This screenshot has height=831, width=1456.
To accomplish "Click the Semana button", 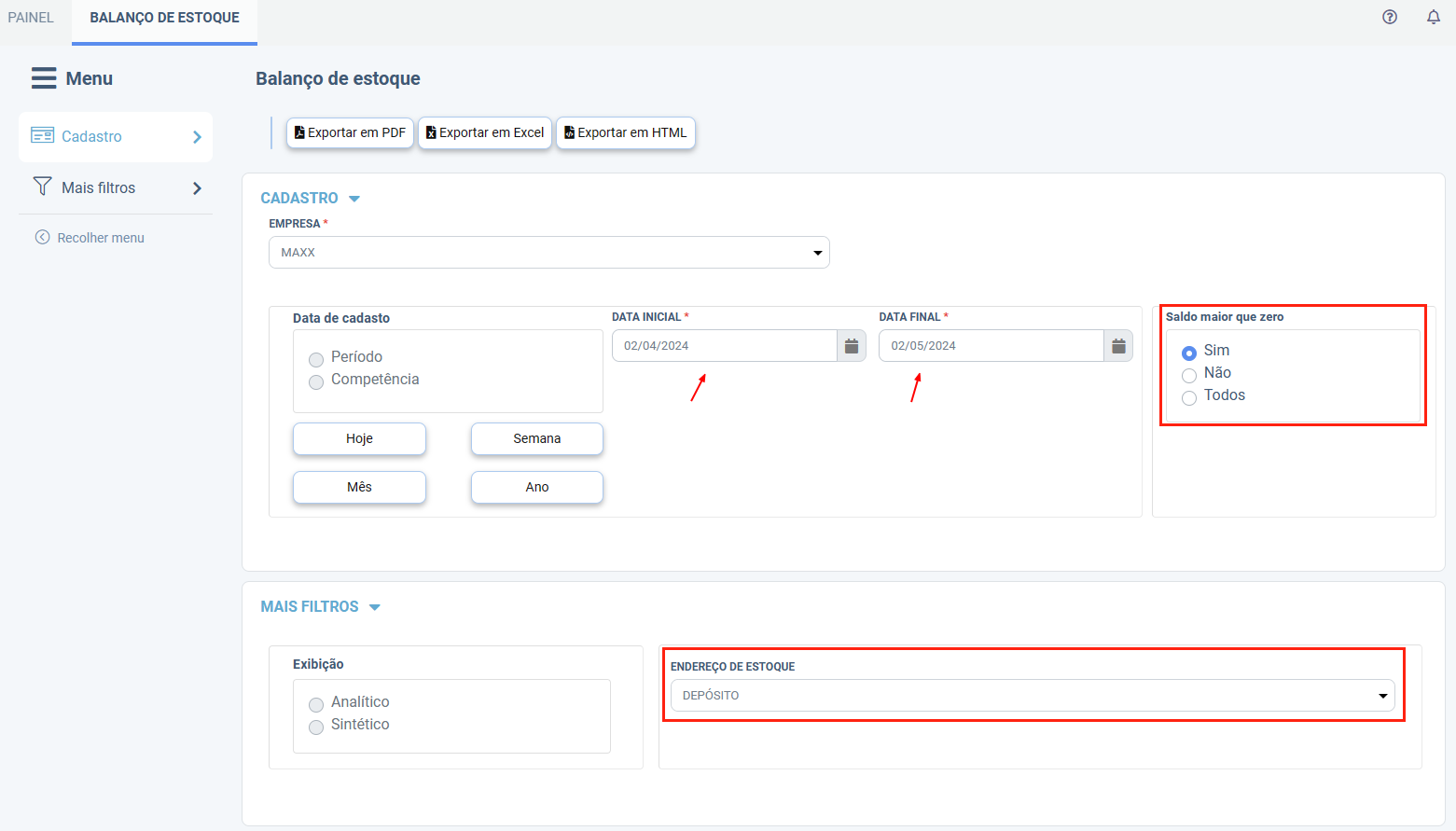I will click(x=537, y=438).
